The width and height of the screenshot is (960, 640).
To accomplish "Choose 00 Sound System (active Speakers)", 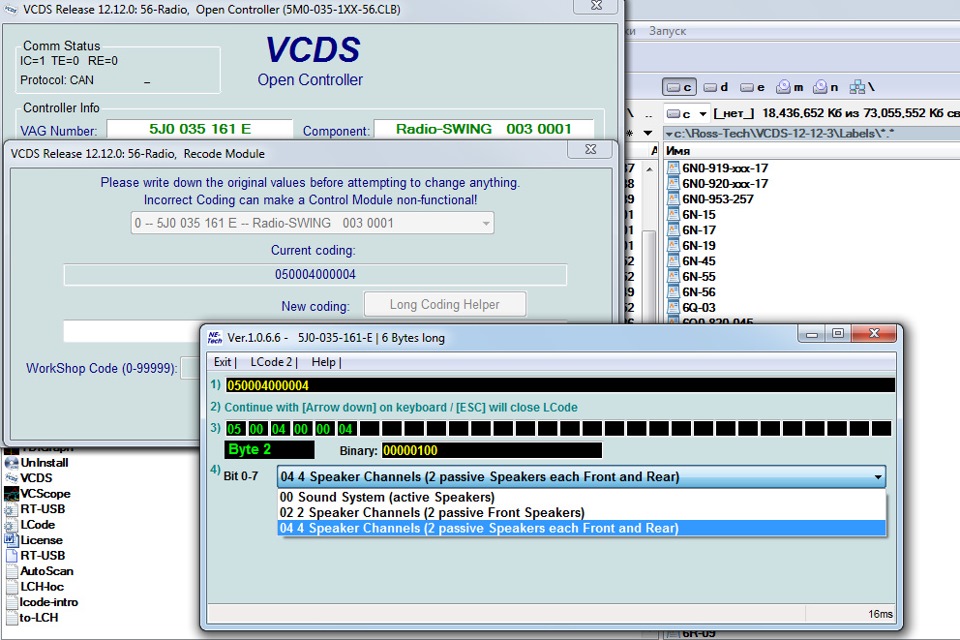I will (582, 497).
